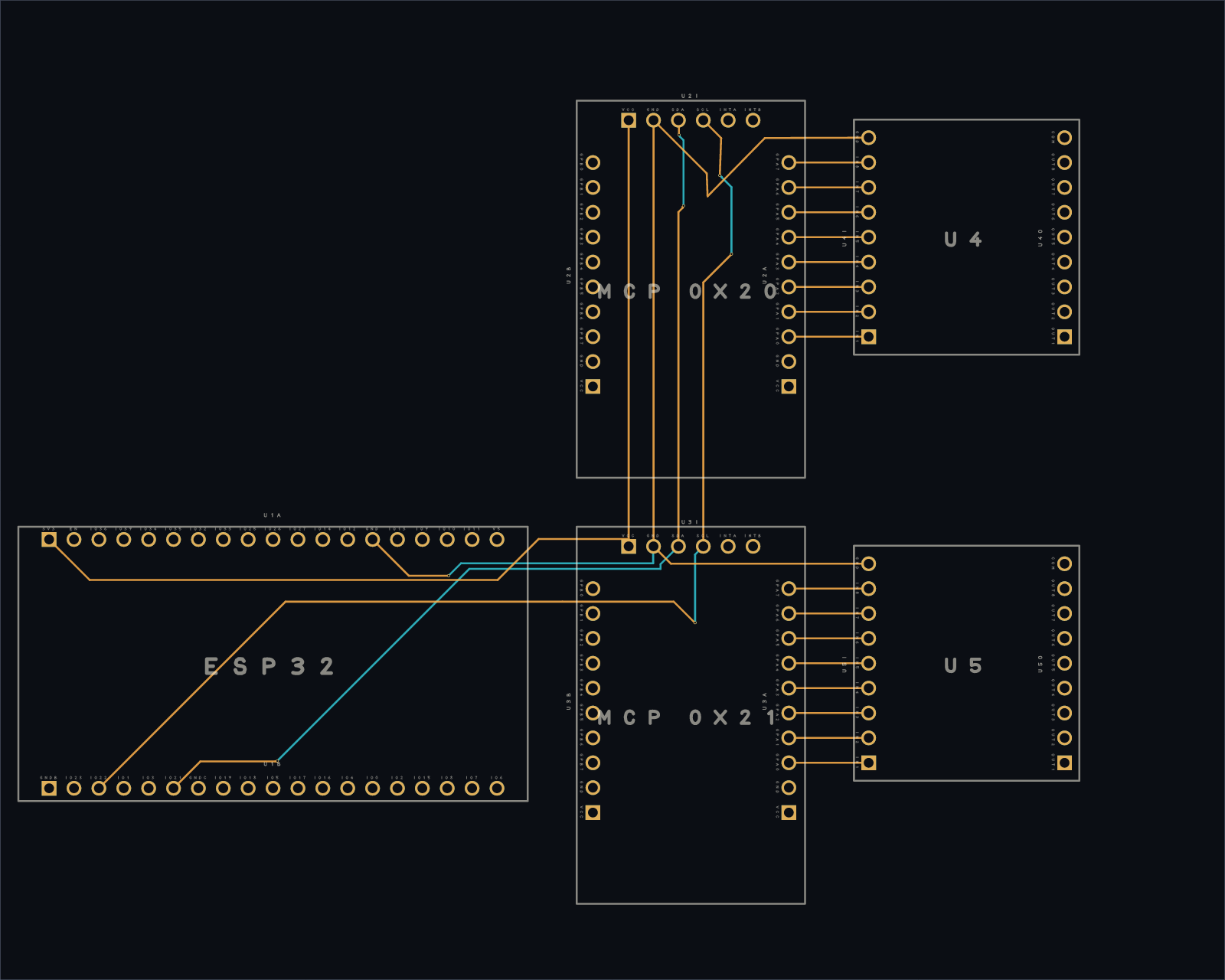This screenshot has height=980, width=1225.
Task: Click the square VCC header pad on MCP 0X20
Action: (629, 120)
